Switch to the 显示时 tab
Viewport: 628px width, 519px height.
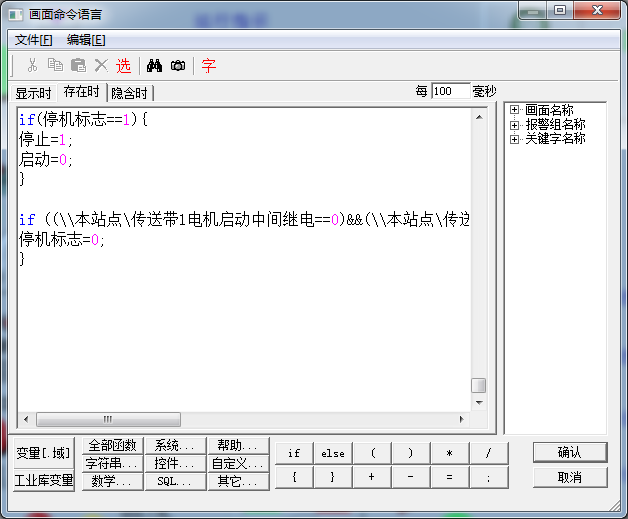coord(33,93)
